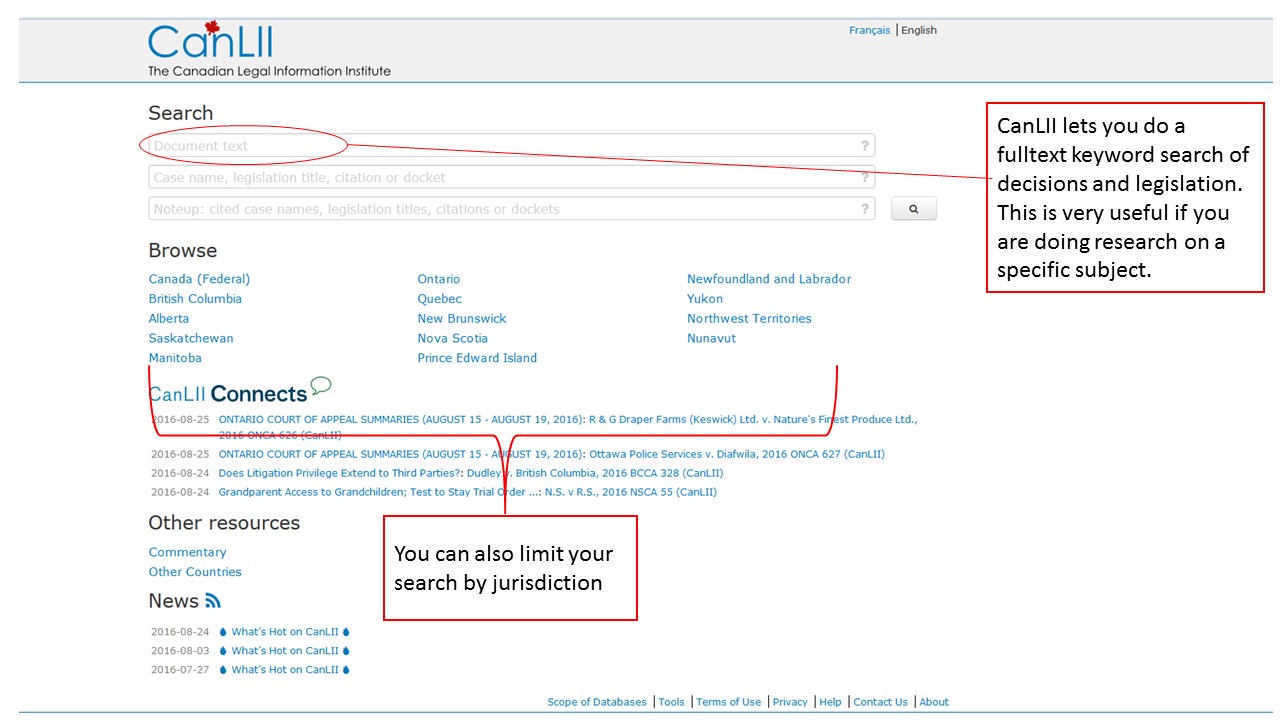Image resolution: width=1280 pixels, height=720 pixels.
Task: Open Terms of Use footer link
Action: (x=728, y=702)
